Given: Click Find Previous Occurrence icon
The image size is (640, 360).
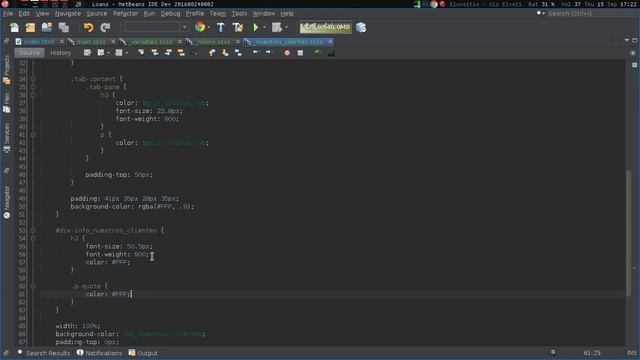Looking at the screenshot, I should pyautogui.click(x=155, y=53).
